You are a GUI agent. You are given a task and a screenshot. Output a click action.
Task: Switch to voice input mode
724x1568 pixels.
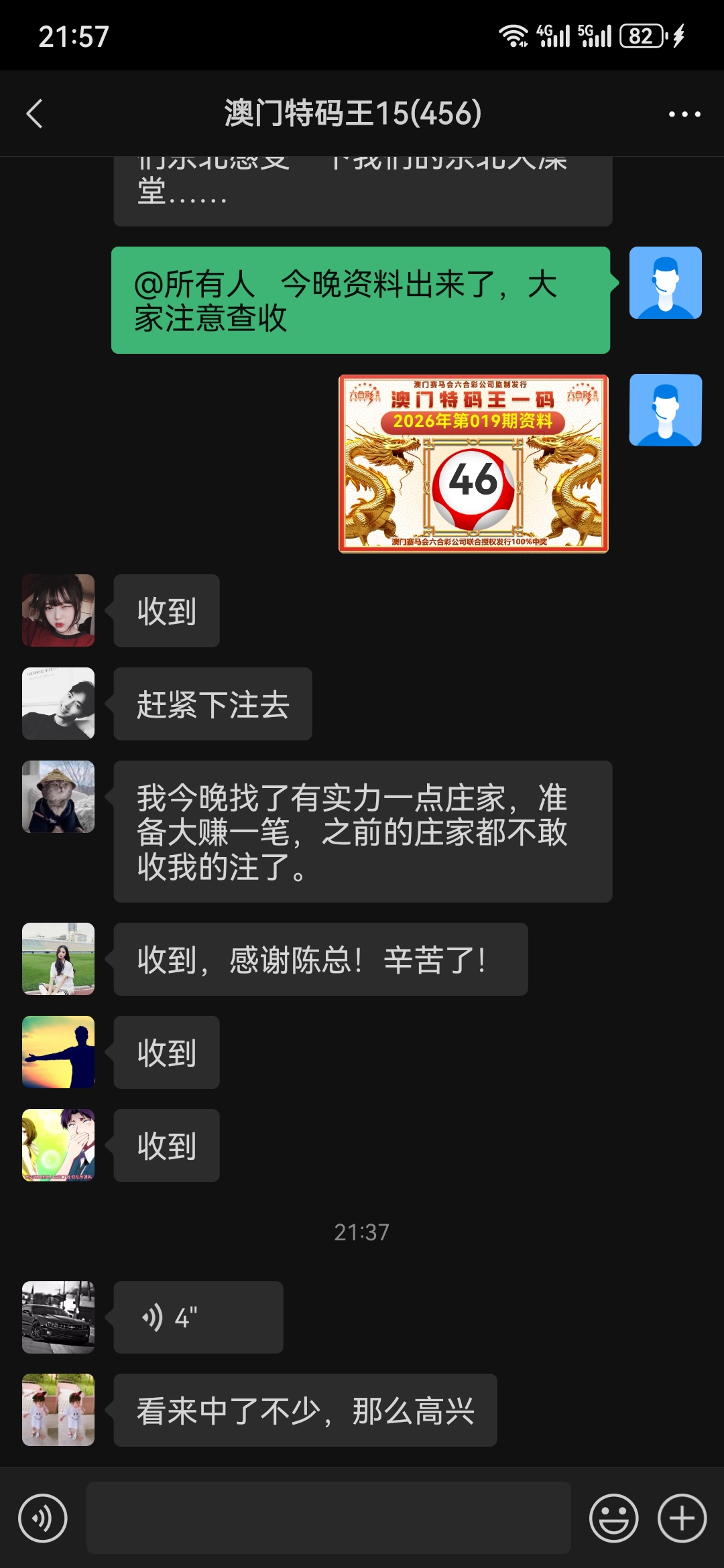[43, 1518]
